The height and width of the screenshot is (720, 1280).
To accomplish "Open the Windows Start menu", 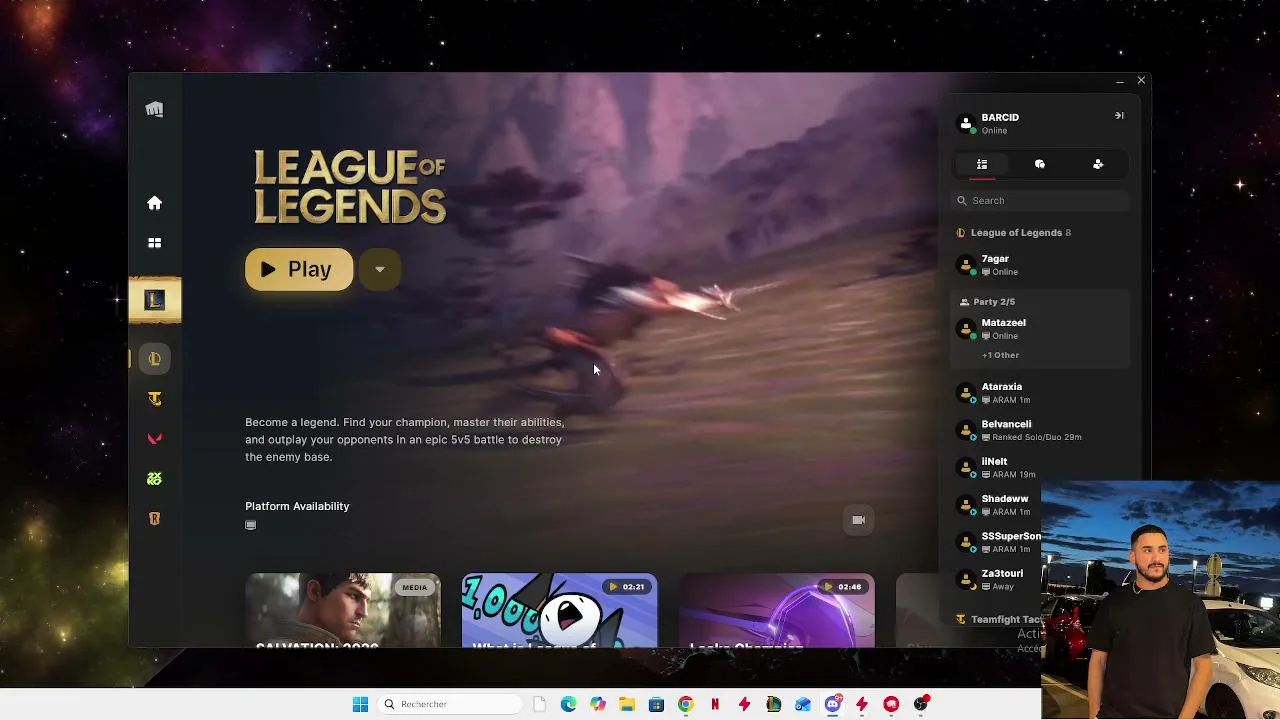I will (360, 704).
